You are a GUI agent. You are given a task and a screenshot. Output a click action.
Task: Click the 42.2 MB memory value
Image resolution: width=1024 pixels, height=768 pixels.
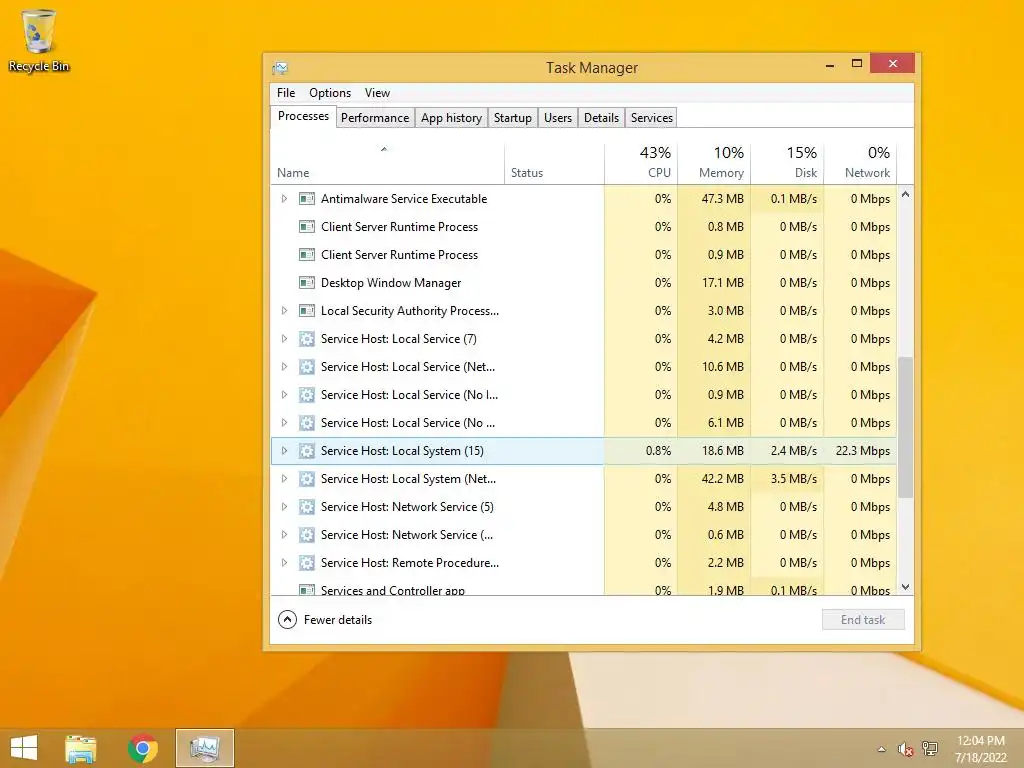tap(722, 479)
